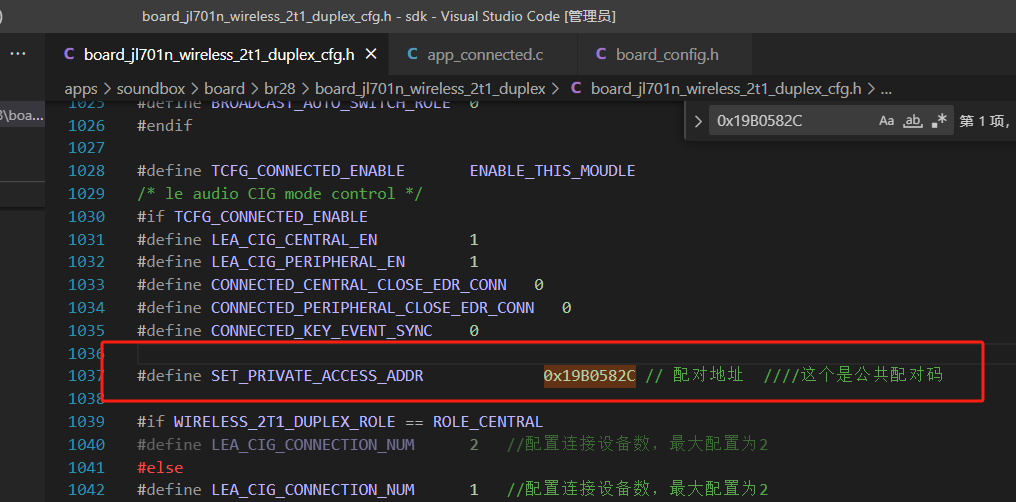Click the #endif directive on line 1026
The height and width of the screenshot is (502, 1016).
[165, 126]
